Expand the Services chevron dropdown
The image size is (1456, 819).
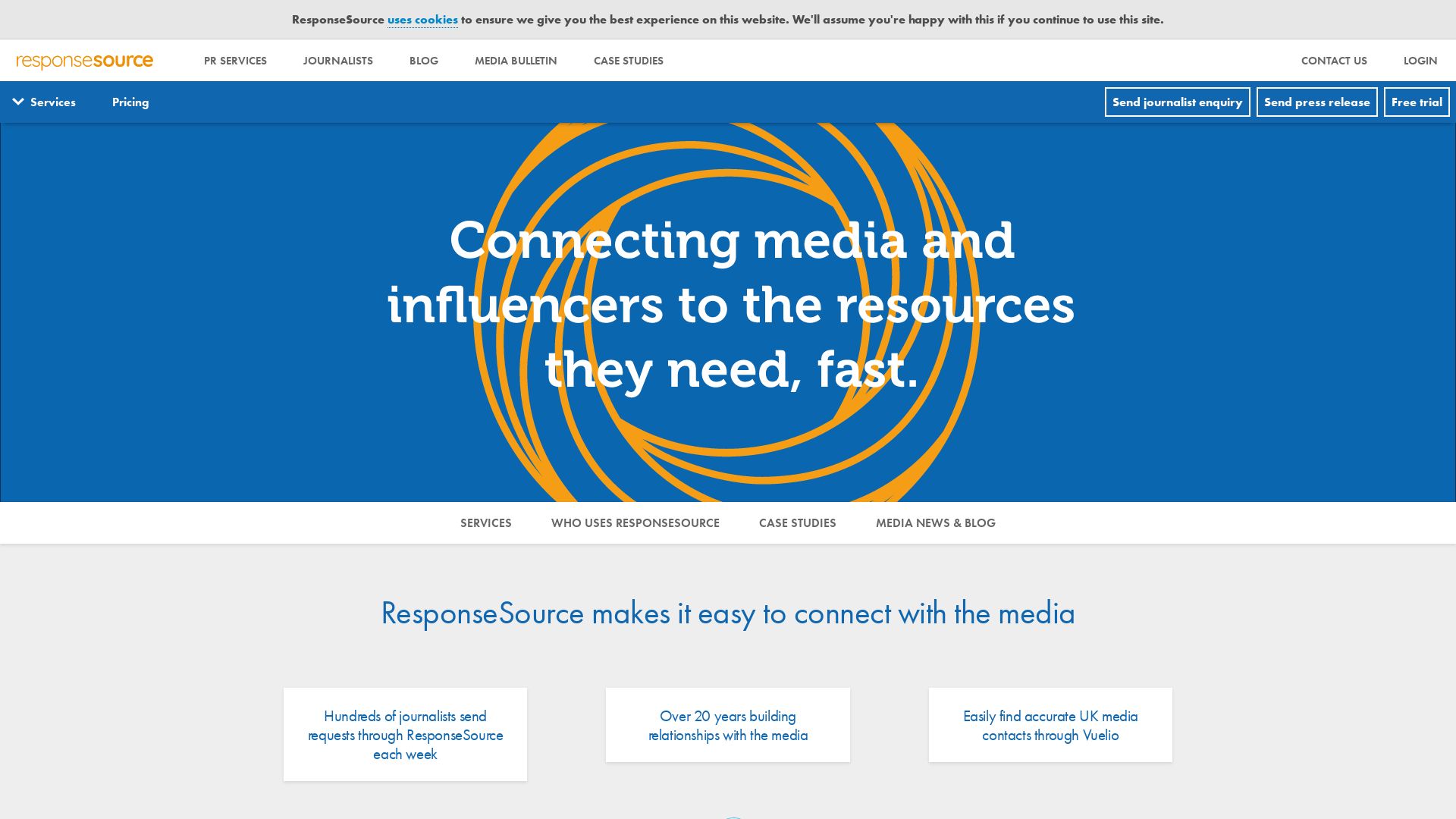(x=44, y=102)
